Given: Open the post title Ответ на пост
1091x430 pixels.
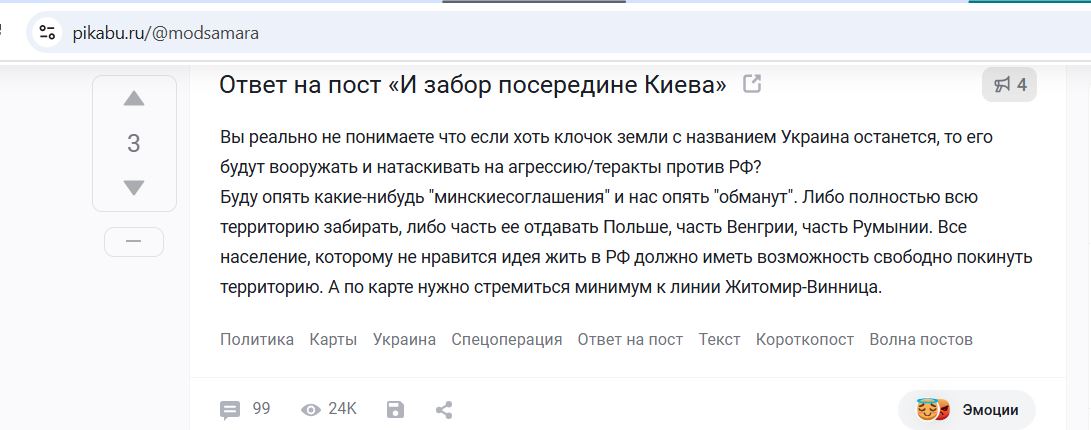Looking at the screenshot, I should point(473,84).
